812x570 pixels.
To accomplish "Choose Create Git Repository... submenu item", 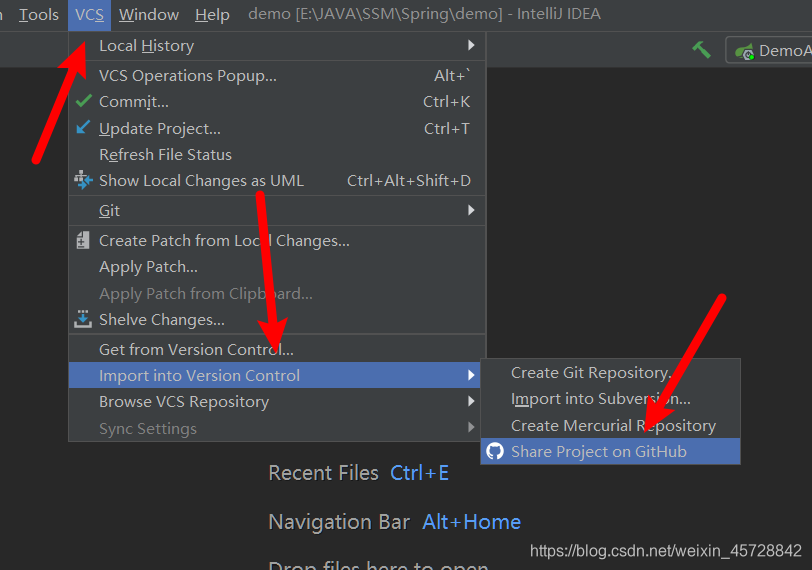I will coord(611,373).
